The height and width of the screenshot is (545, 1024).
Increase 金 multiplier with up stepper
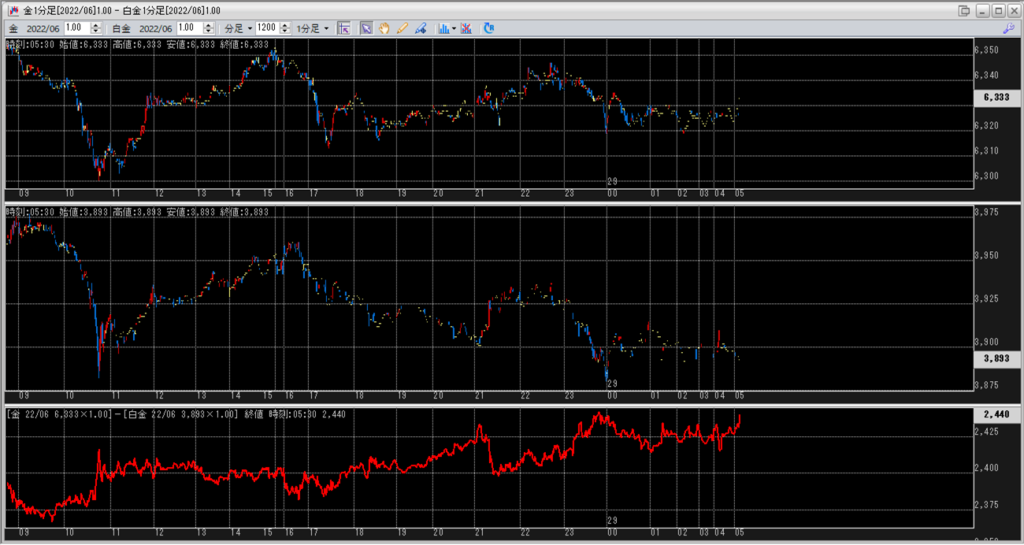[95, 25]
